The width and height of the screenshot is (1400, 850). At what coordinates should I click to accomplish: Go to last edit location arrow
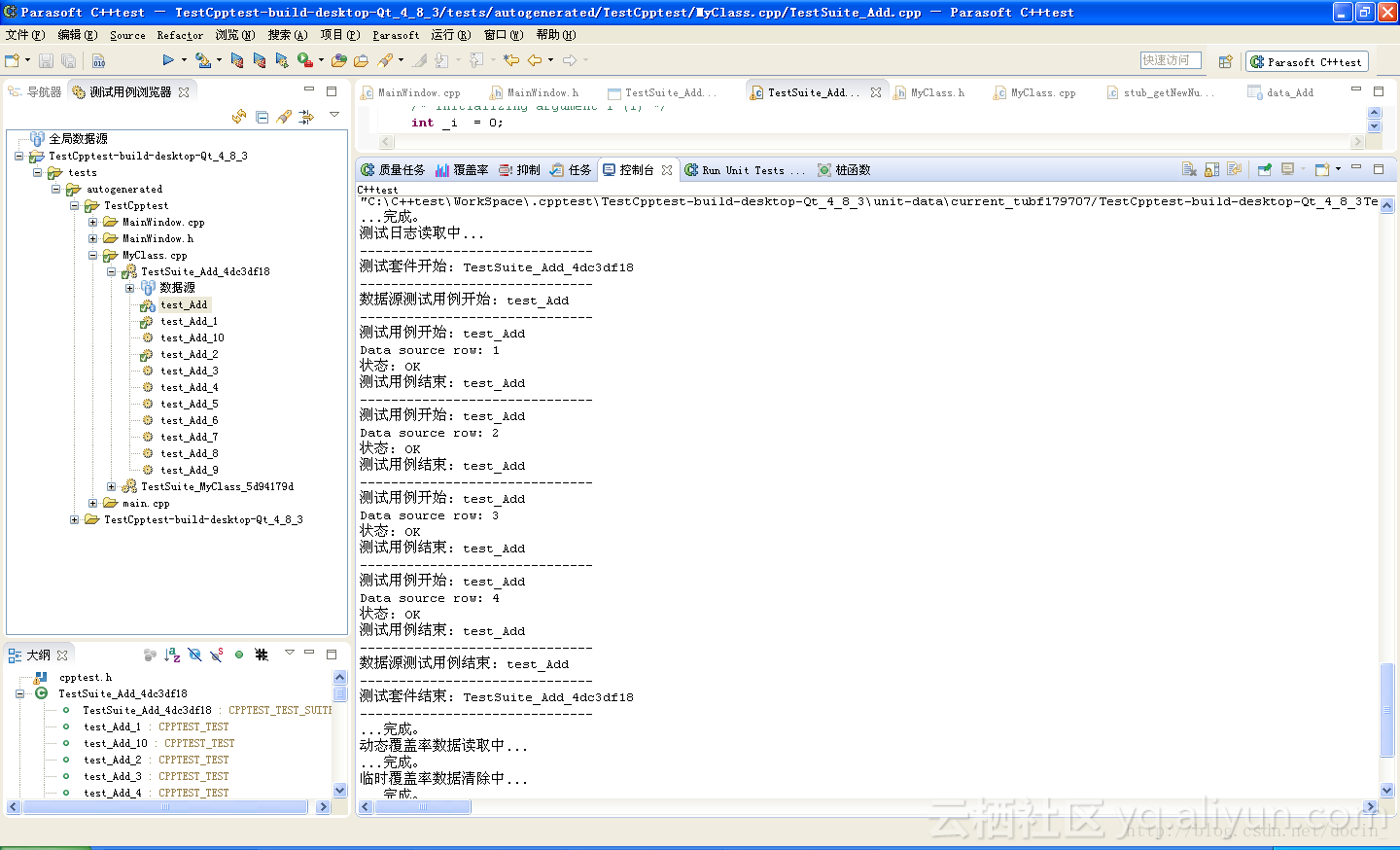[511, 60]
